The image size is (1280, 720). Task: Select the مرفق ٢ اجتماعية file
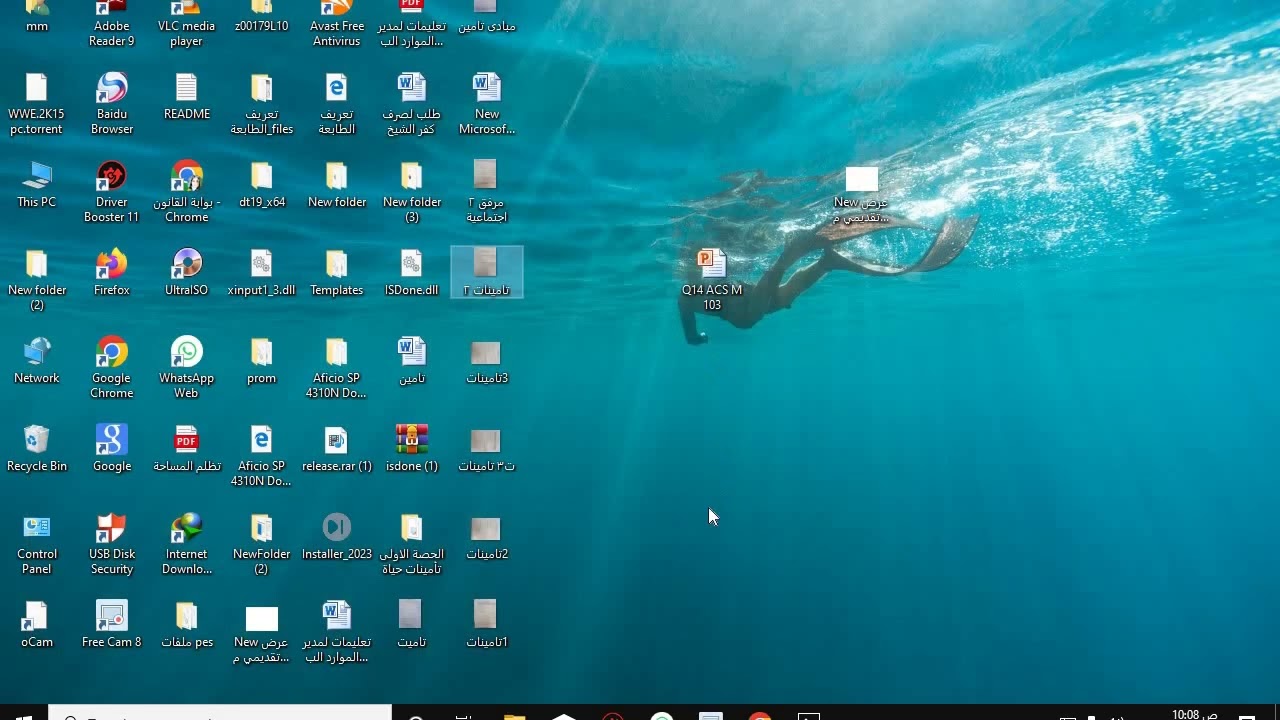486,192
